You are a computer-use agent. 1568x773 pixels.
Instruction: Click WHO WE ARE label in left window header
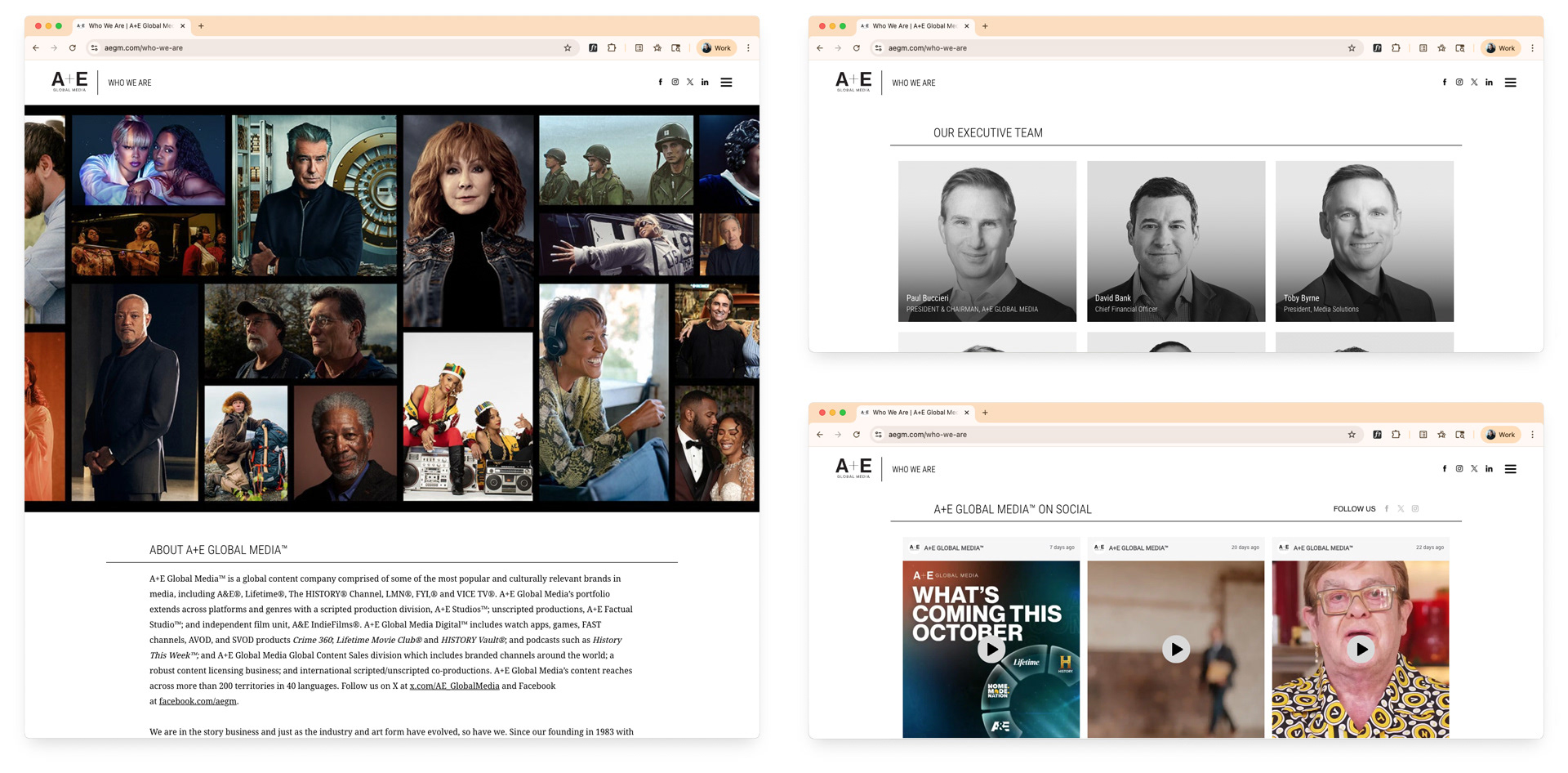[x=130, y=83]
